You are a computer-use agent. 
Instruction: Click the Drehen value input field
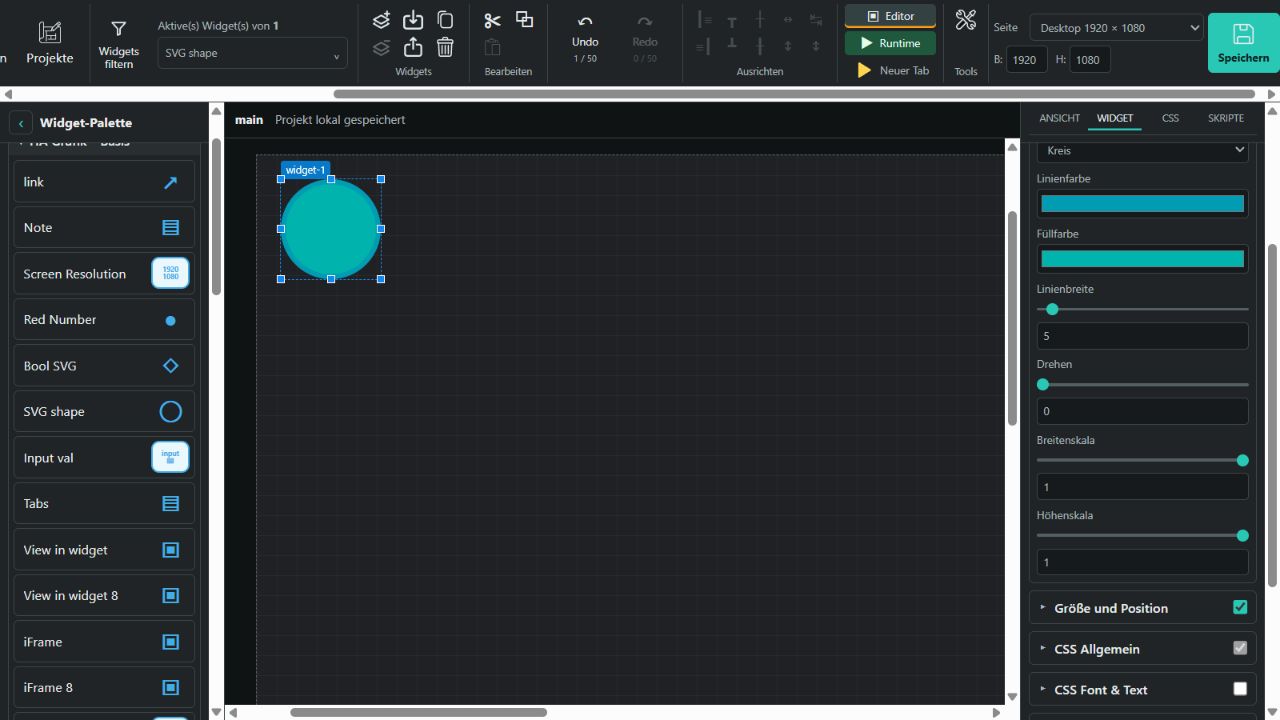pyautogui.click(x=1142, y=411)
